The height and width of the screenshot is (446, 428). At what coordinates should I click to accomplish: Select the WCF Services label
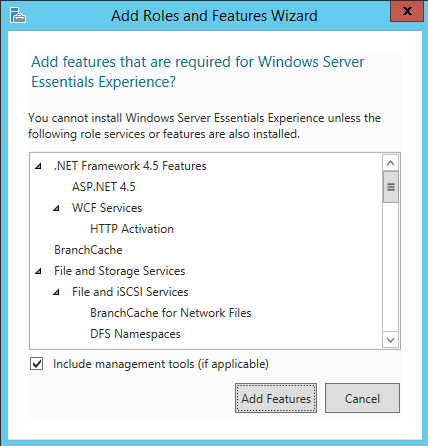pos(107,208)
